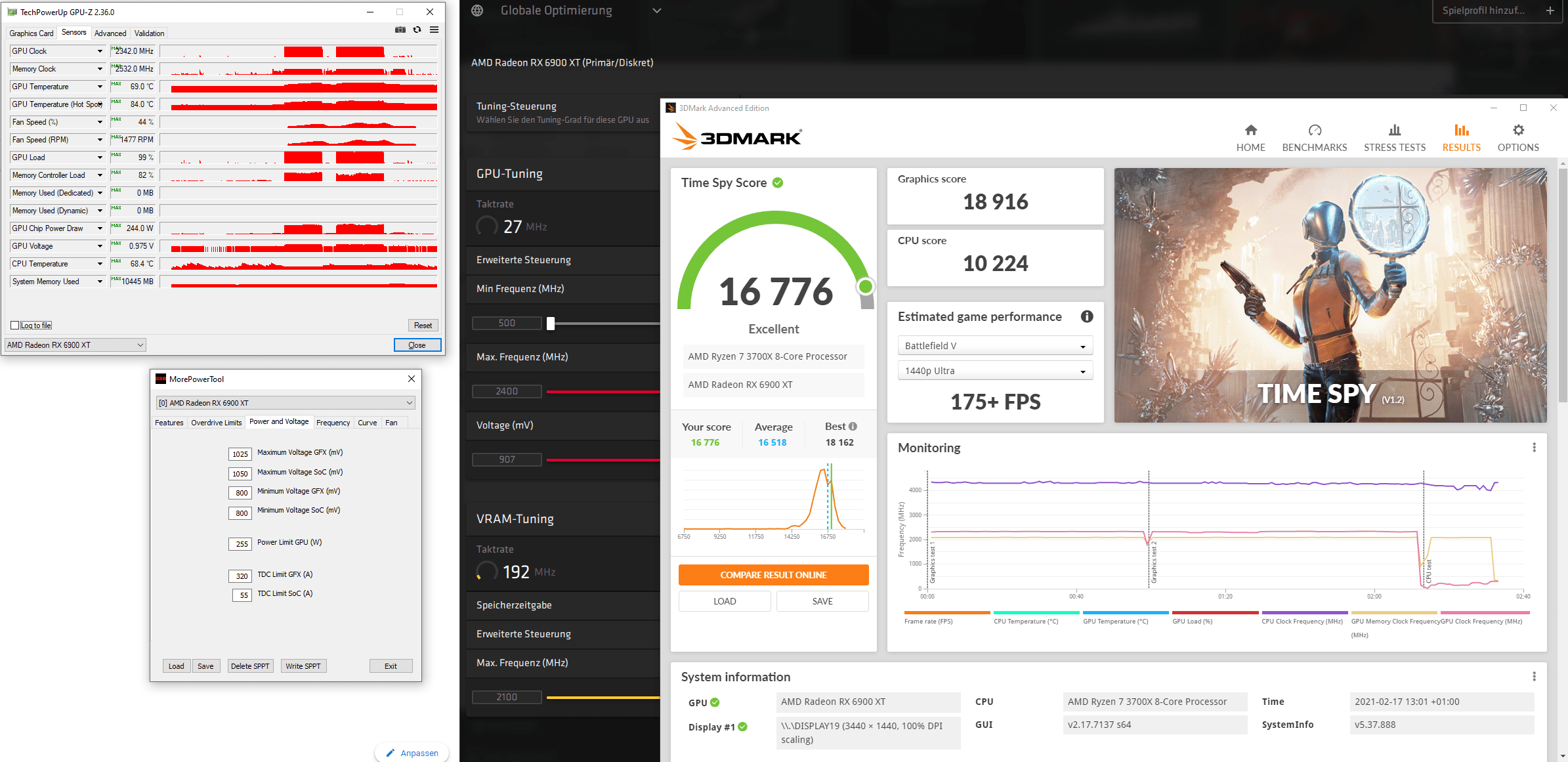Image resolution: width=1568 pixels, height=762 pixels.
Task: Open MorePowerTool GPU selection dropdown
Action: [286, 403]
